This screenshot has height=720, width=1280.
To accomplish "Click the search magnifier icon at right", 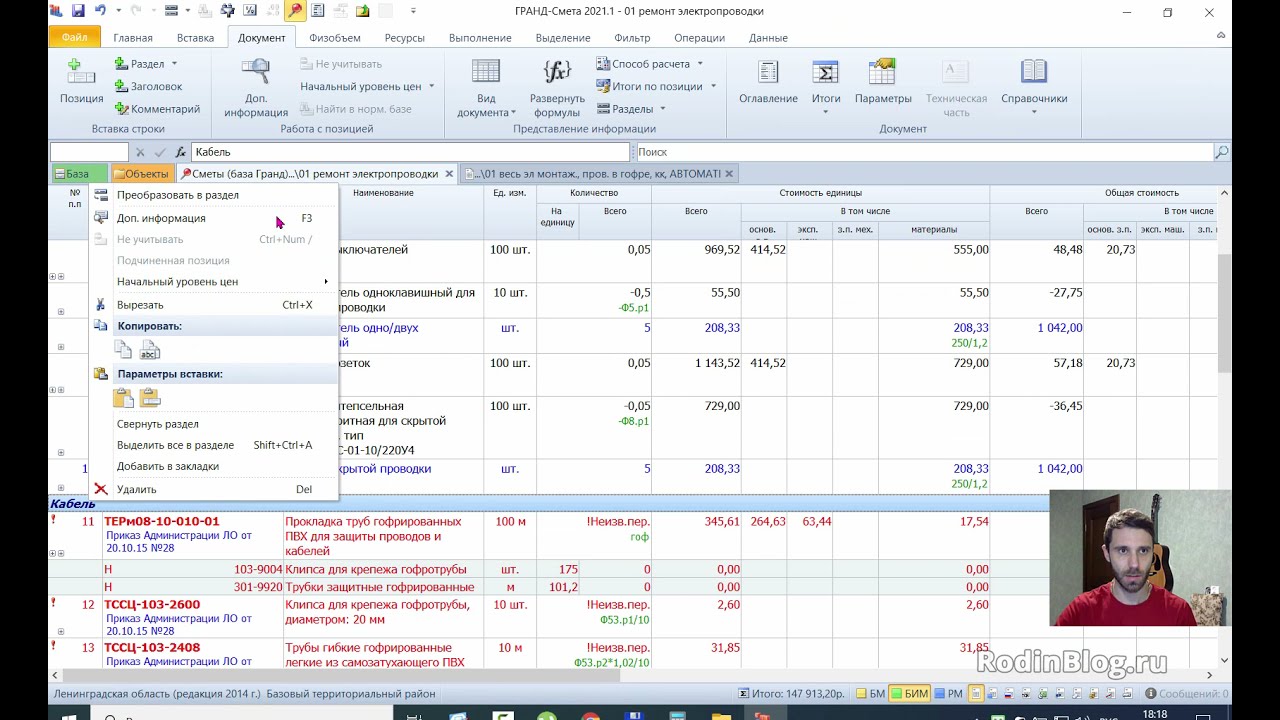I will pyautogui.click(x=1221, y=152).
